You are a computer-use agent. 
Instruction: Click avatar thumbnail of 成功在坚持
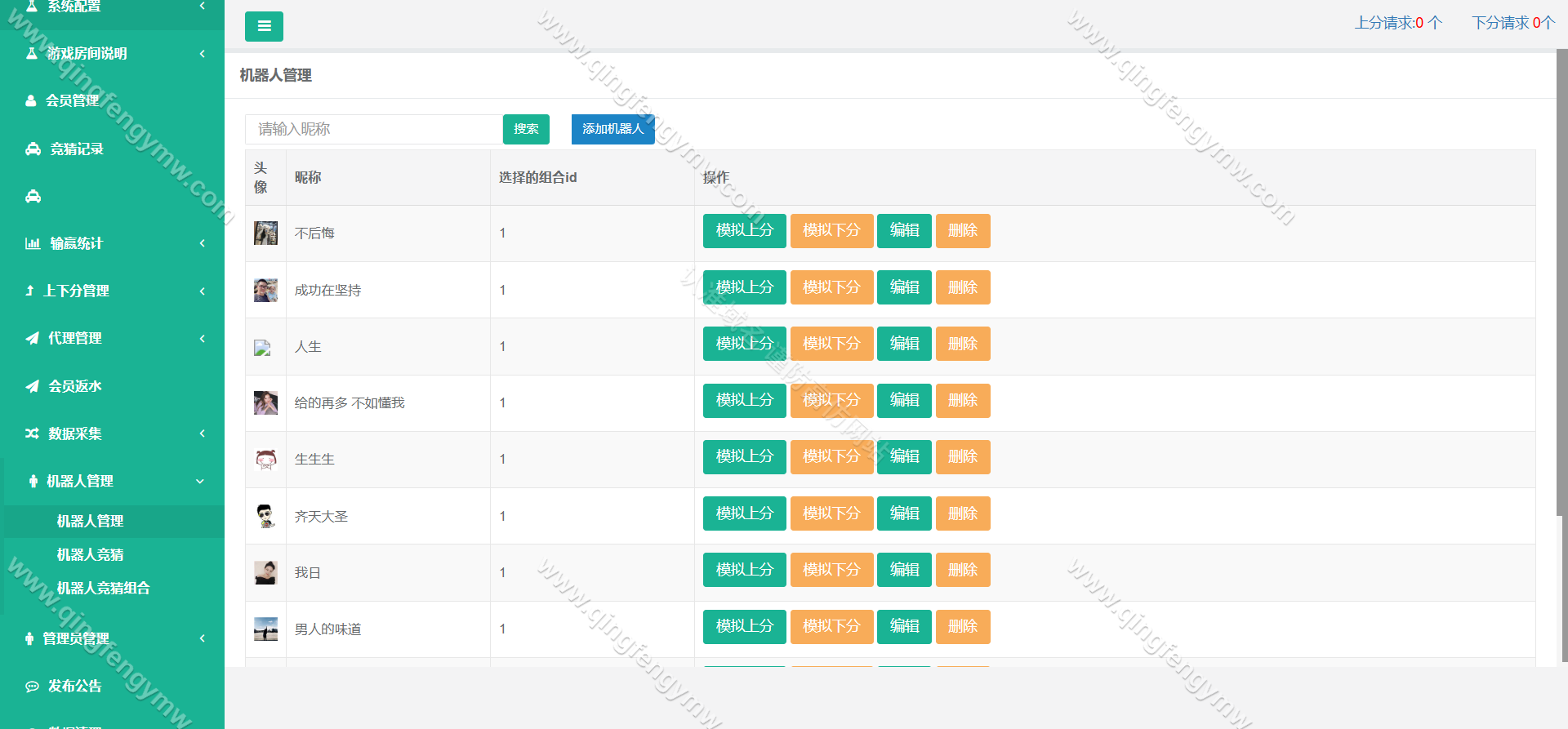tap(265, 290)
